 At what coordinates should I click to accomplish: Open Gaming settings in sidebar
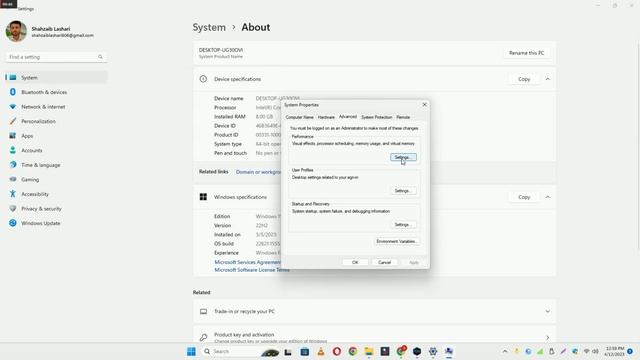(56, 180)
